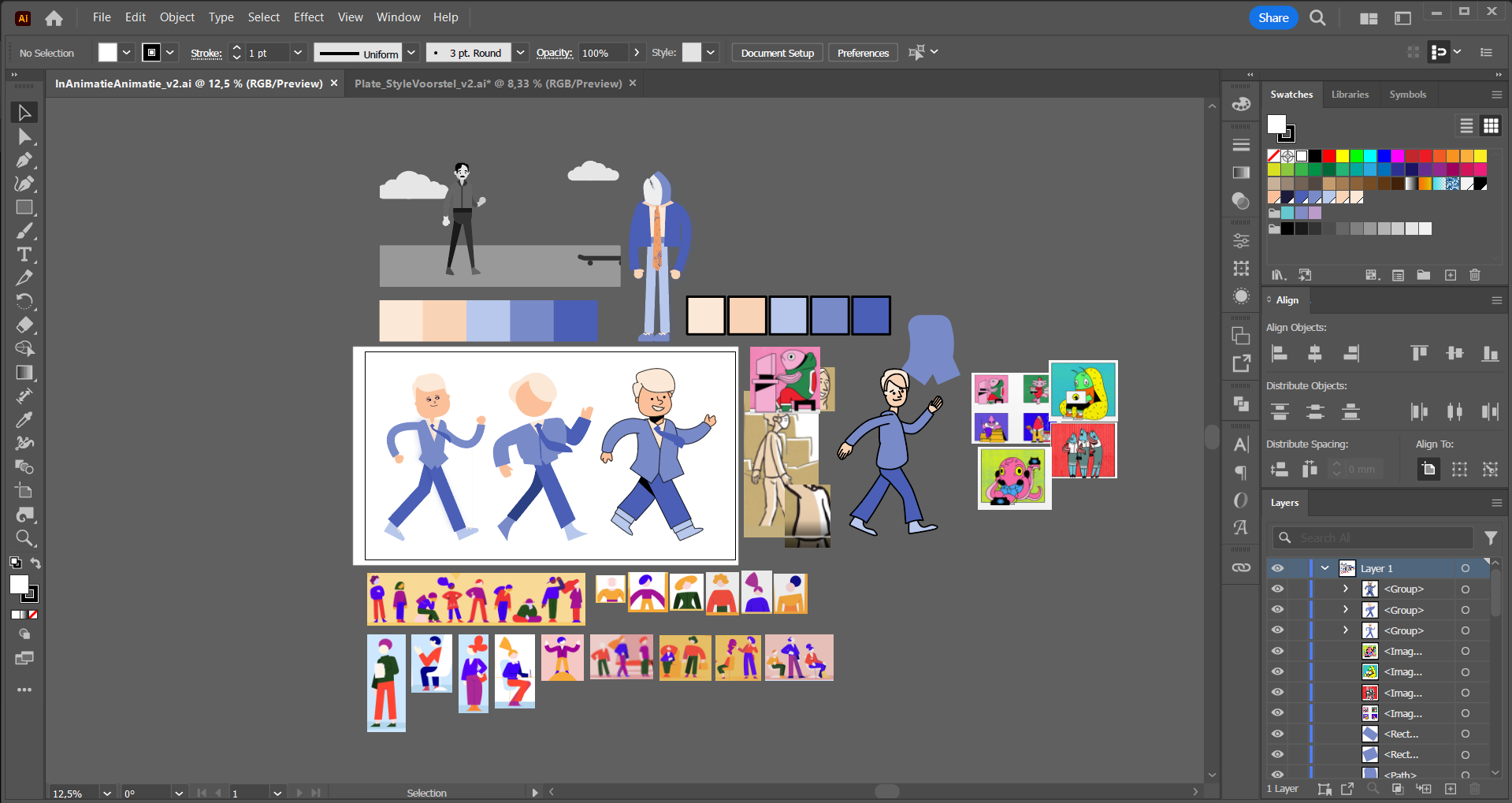The height and width of the screenshot is (803, 1512).
Task: Pick the Paintbrush tool
Action: pos(24,232)
